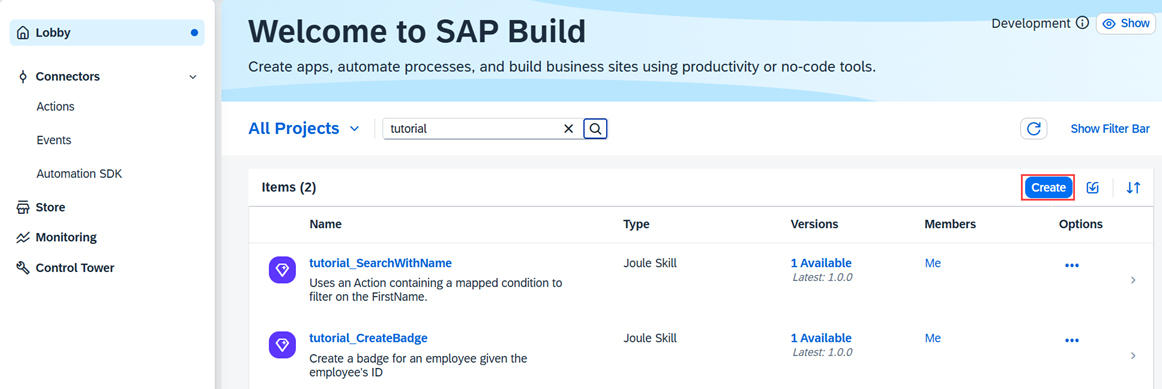Open Automation SDK item
The image size is (1162, 389).
(79, 174)
